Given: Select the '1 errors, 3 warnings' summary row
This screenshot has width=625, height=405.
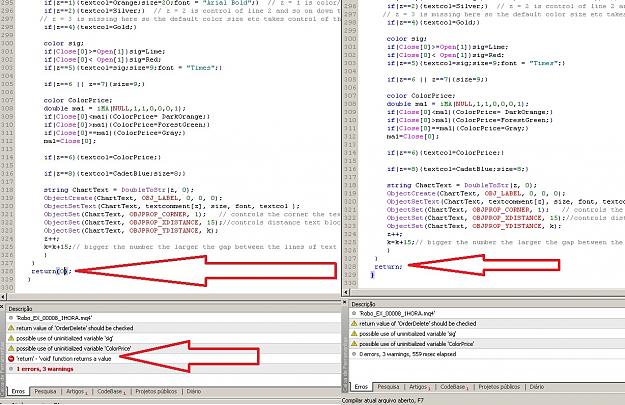Looking at the screenshot, I should pyautogui.click(x=173, y=369).
